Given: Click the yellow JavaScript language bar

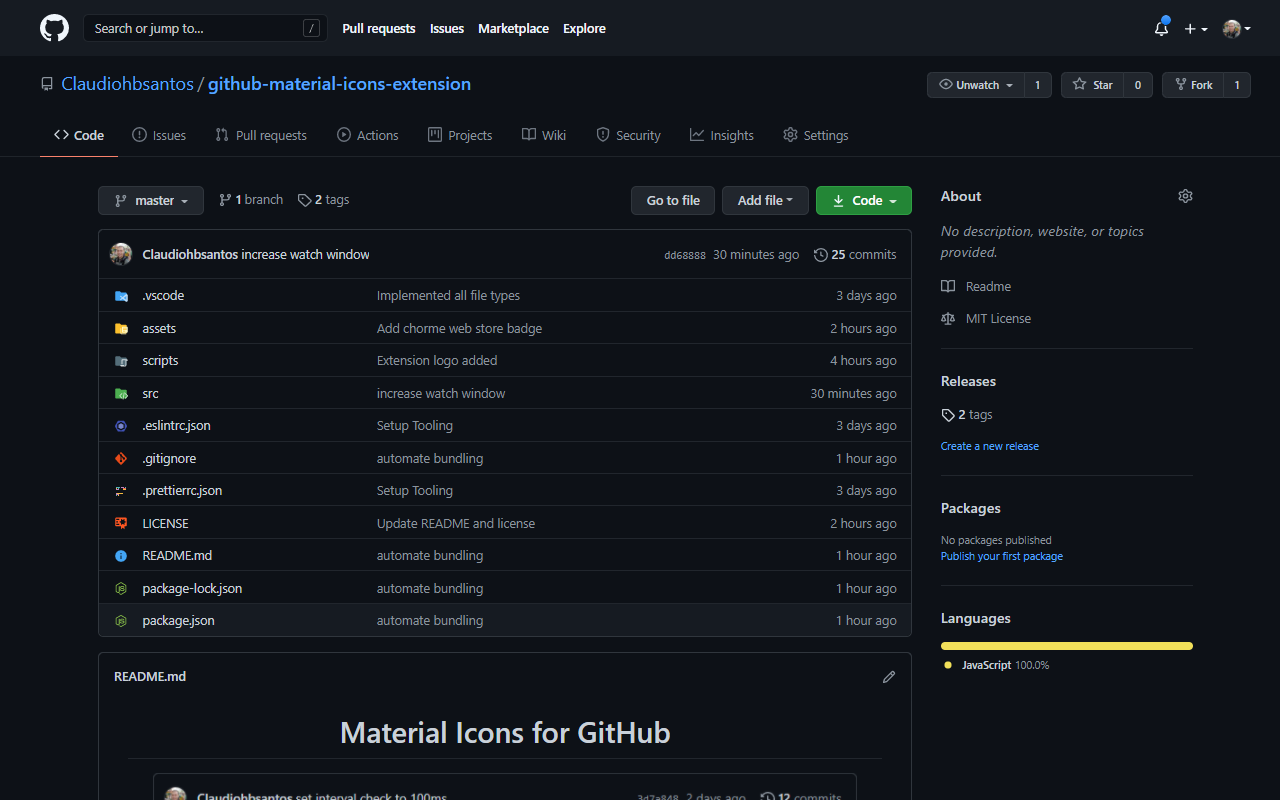Looking at the screenshot, I should click(1066, 645).
